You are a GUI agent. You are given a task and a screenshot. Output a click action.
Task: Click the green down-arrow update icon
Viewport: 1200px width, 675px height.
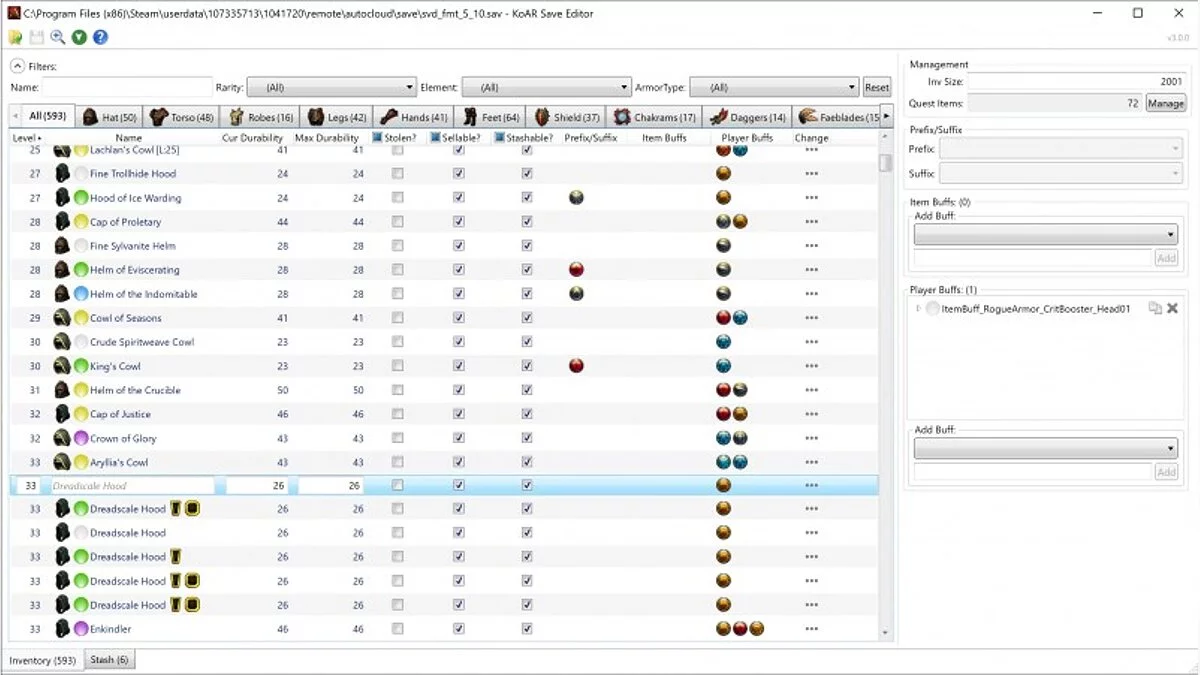[x=79, y=37]
